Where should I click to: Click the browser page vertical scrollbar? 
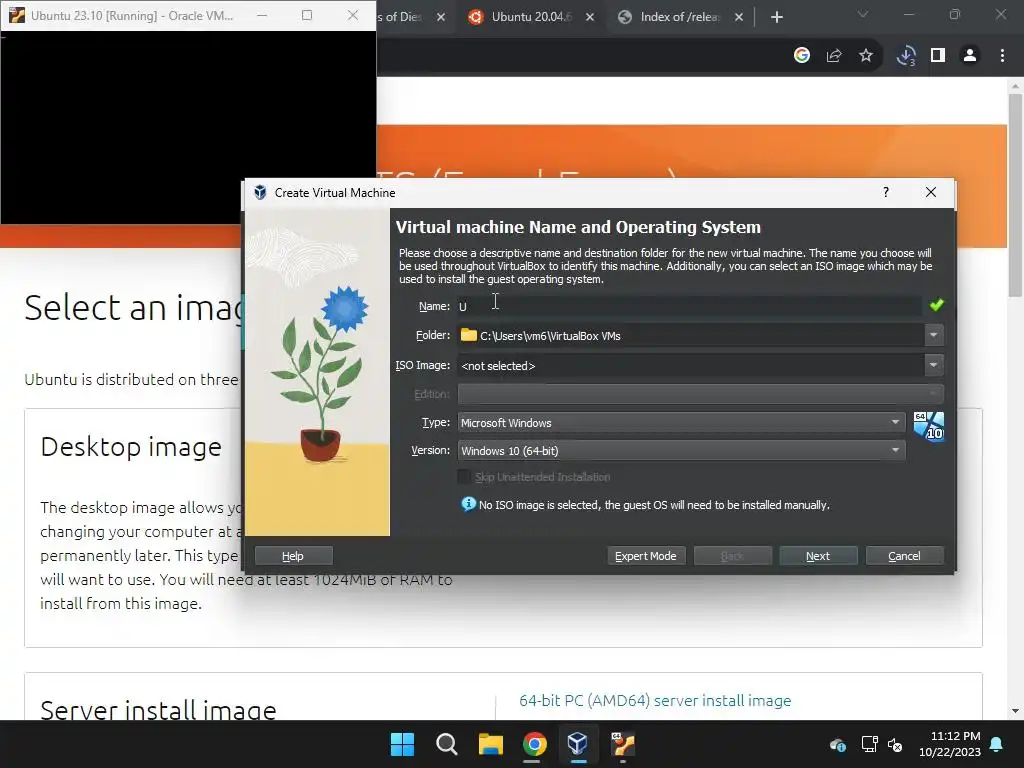click(x=1015, y=196)
